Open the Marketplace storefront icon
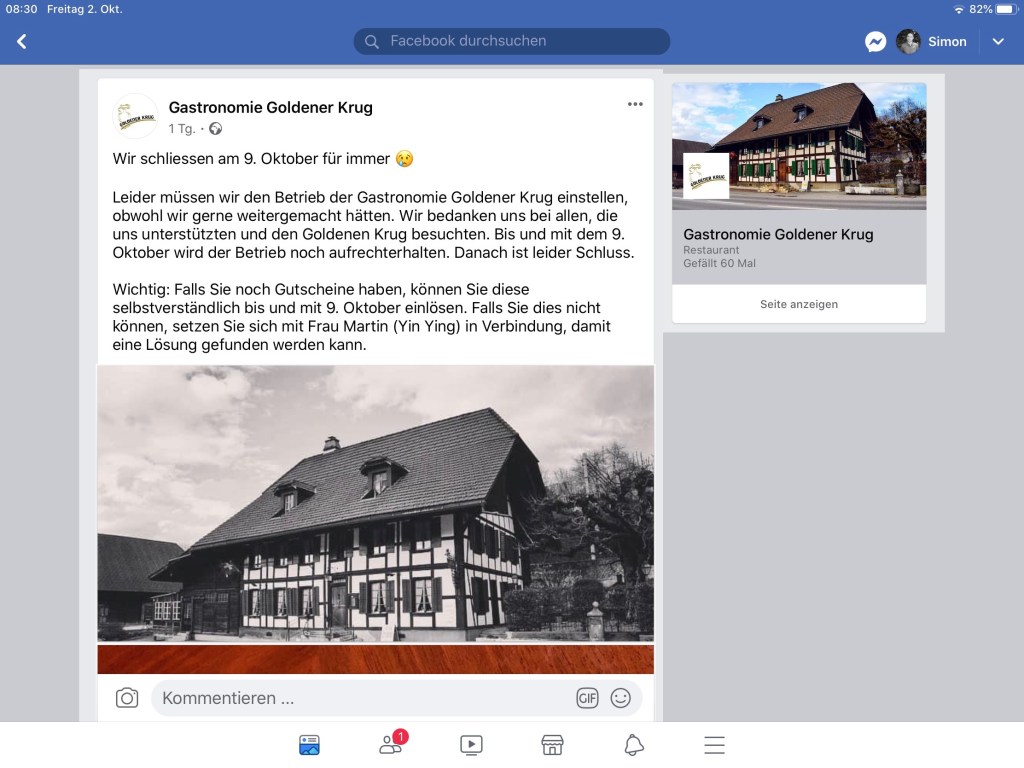 point(552,744)
